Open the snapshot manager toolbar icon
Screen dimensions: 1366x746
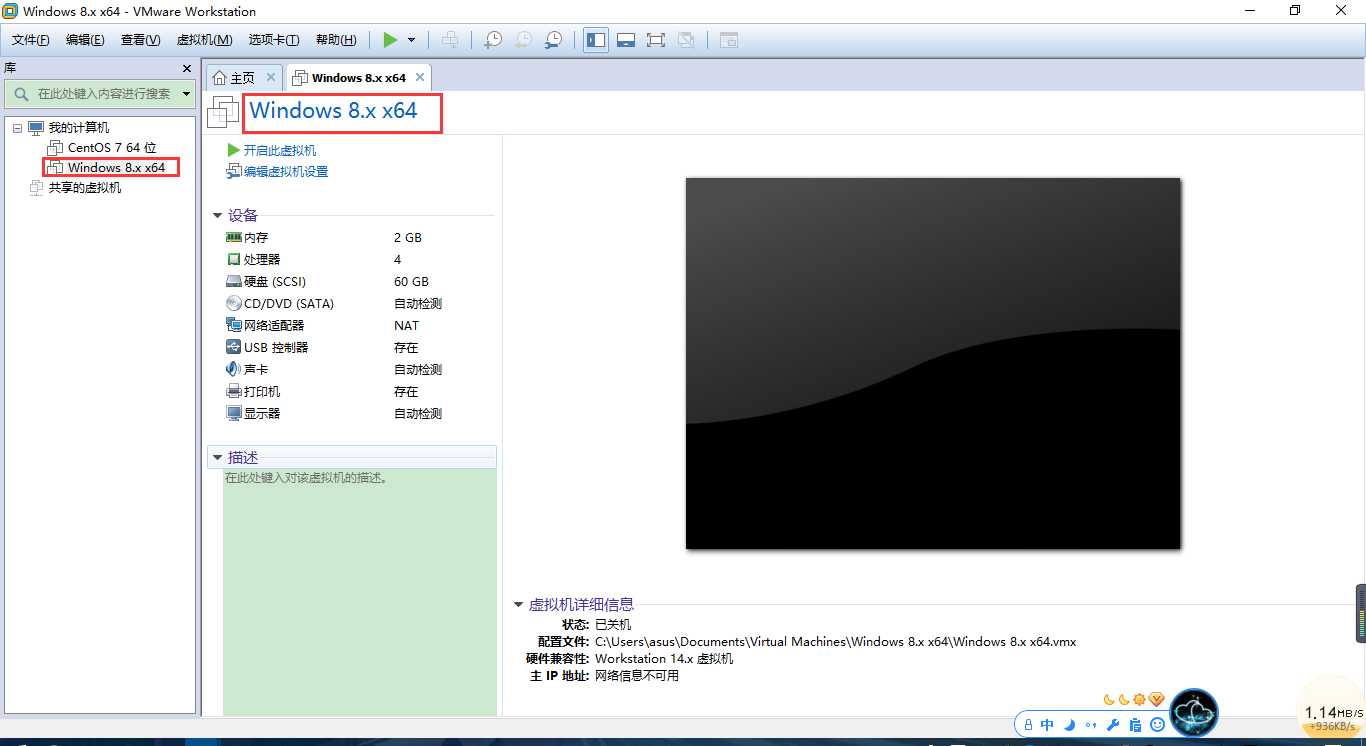coord(553,40)
